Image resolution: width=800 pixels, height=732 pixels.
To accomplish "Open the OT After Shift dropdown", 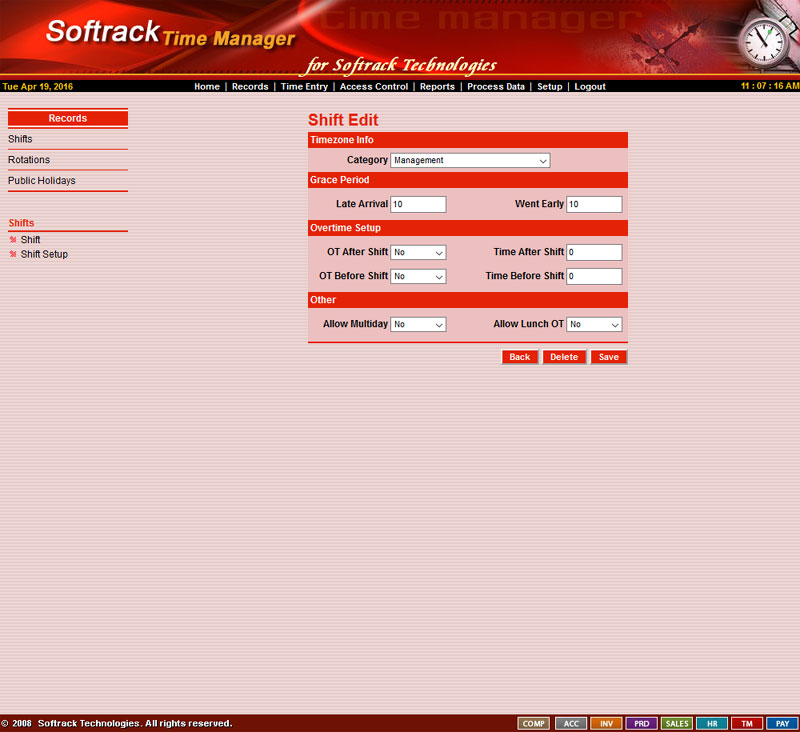I will point(418,253).
